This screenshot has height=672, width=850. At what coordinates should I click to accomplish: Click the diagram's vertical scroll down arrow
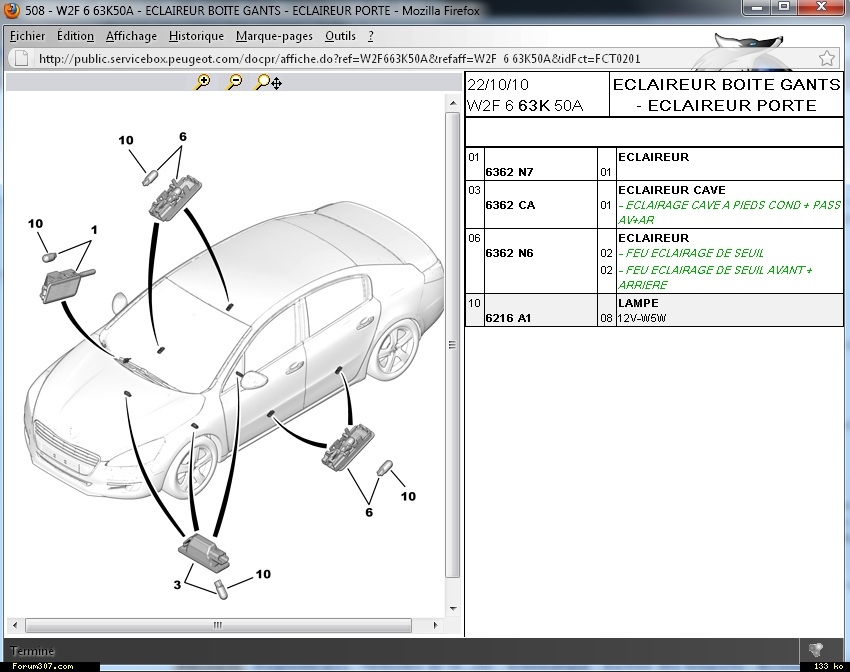453,609
